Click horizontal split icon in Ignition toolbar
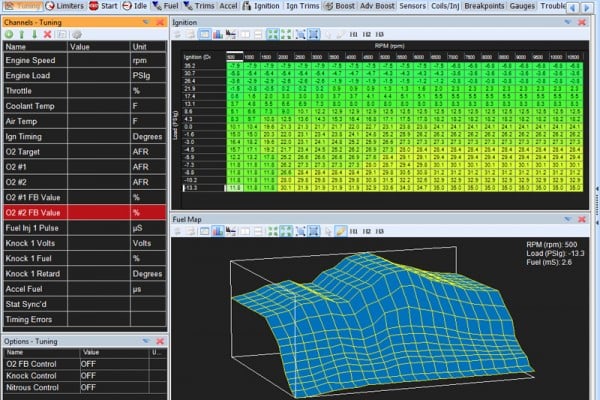This screenshot has height=400, width=600. coord(258,34)
